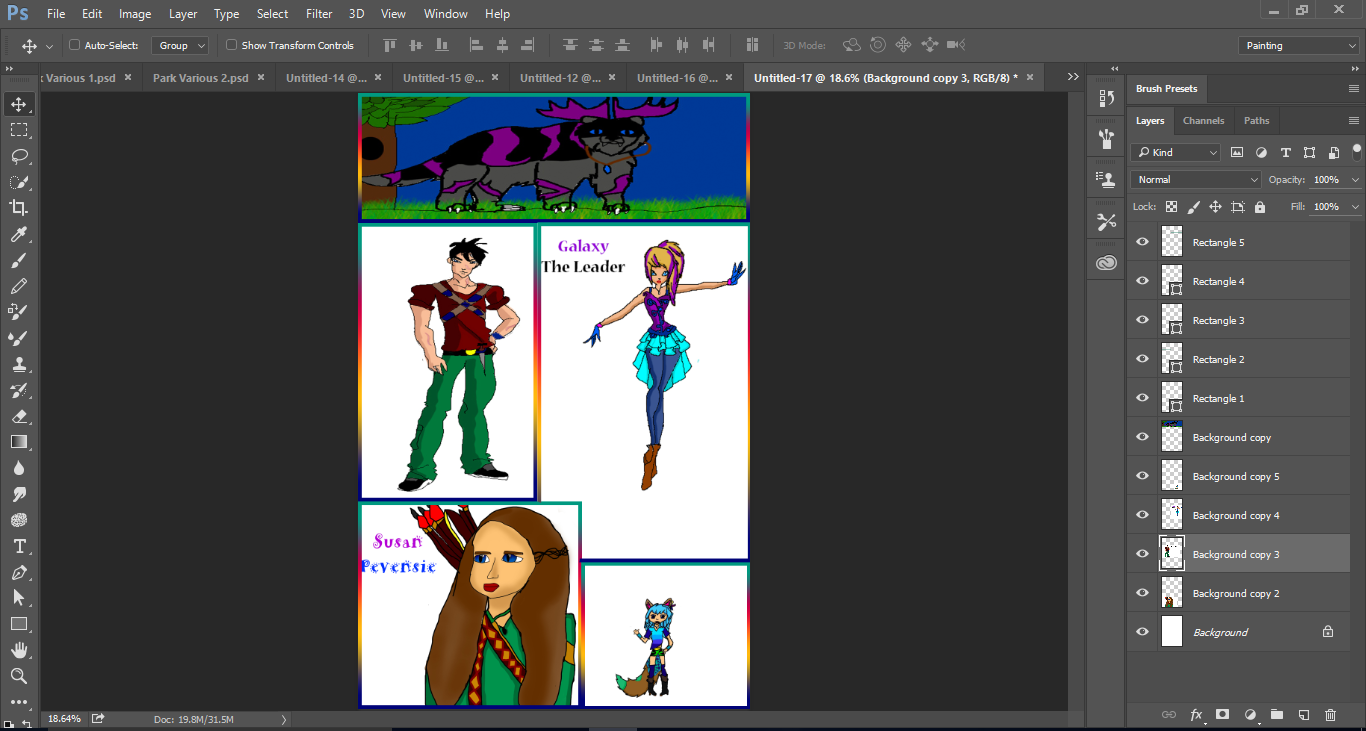
Task: Open the blend mode dropdown showing Normal
Action: coord(1194,179)
